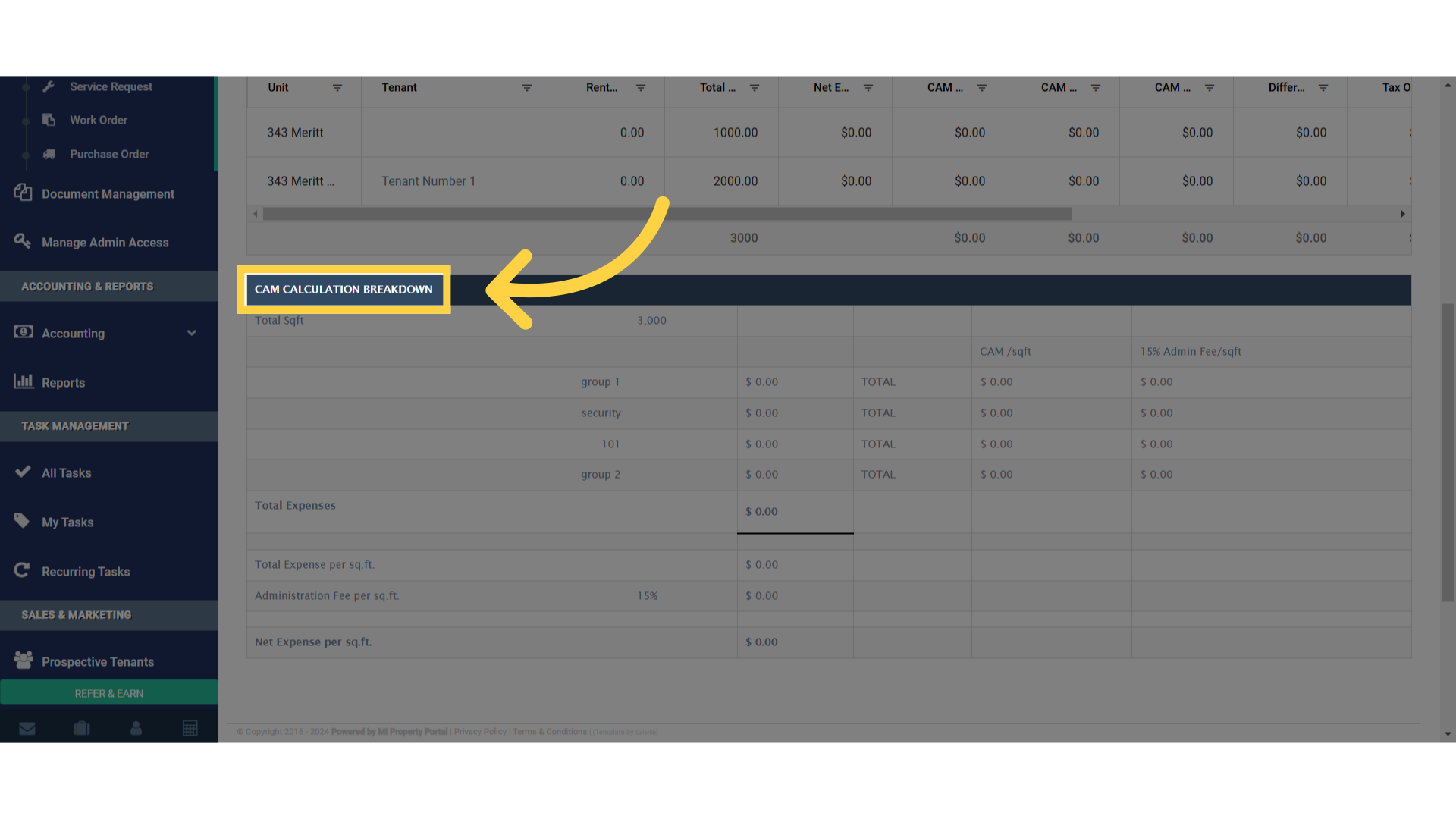
Task: Click Powered by MI Property Portal link
Action: tap(389, 732)
